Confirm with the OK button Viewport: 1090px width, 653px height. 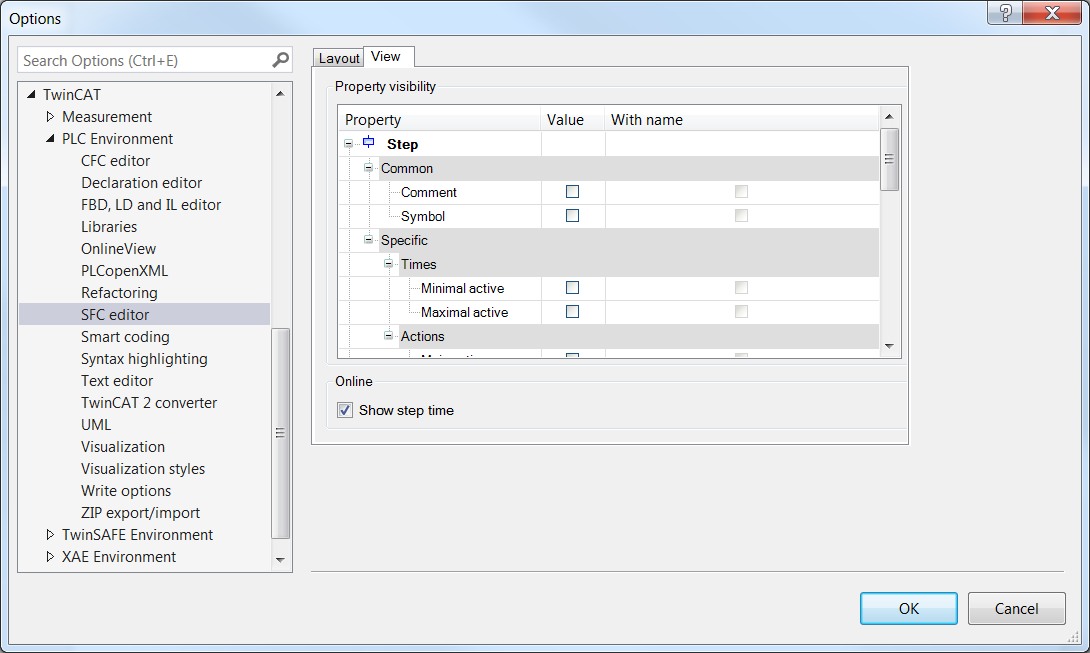909,608
